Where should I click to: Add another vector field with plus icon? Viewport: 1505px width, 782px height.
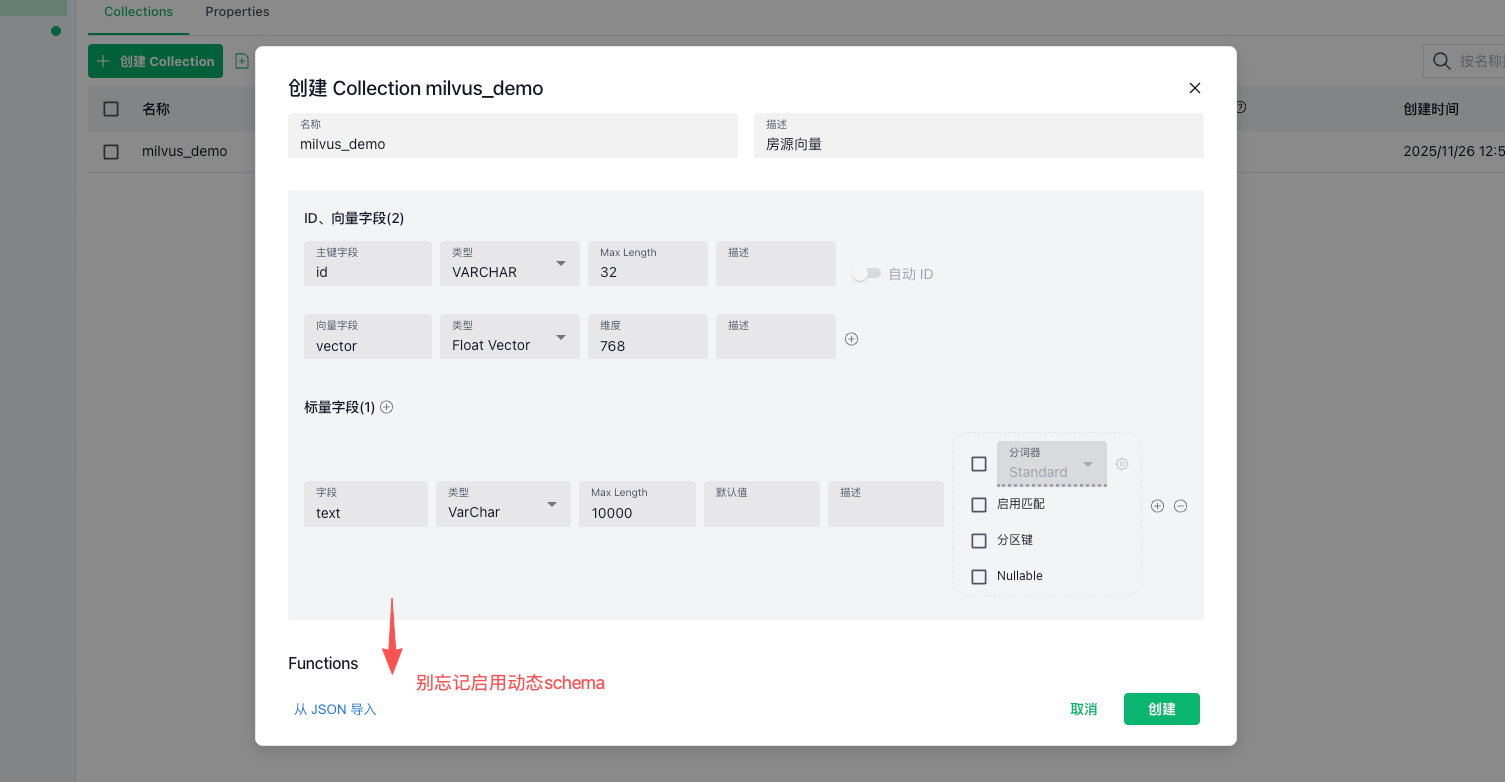852,339
